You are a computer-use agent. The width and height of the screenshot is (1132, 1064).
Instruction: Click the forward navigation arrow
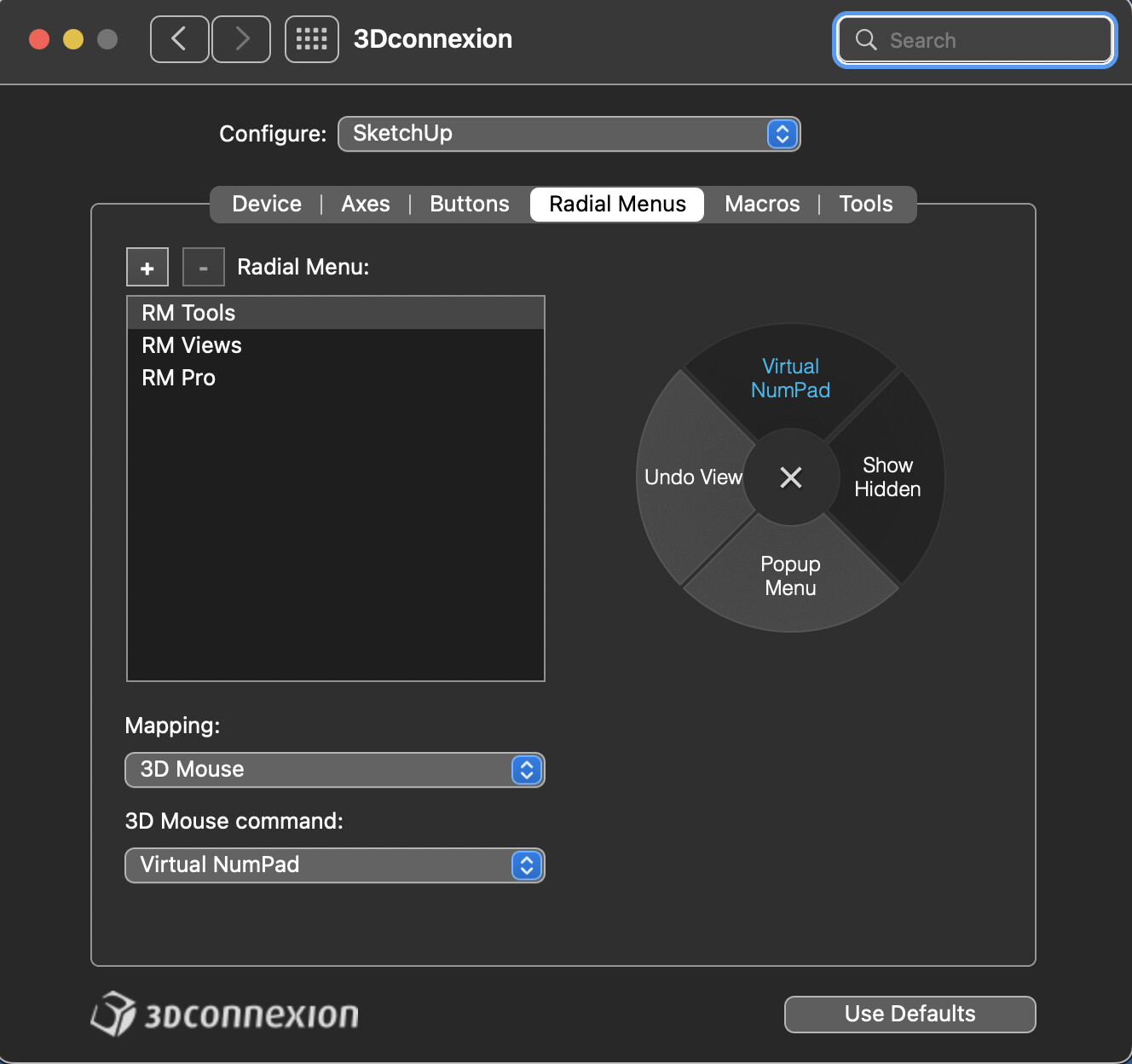(241, 39)
